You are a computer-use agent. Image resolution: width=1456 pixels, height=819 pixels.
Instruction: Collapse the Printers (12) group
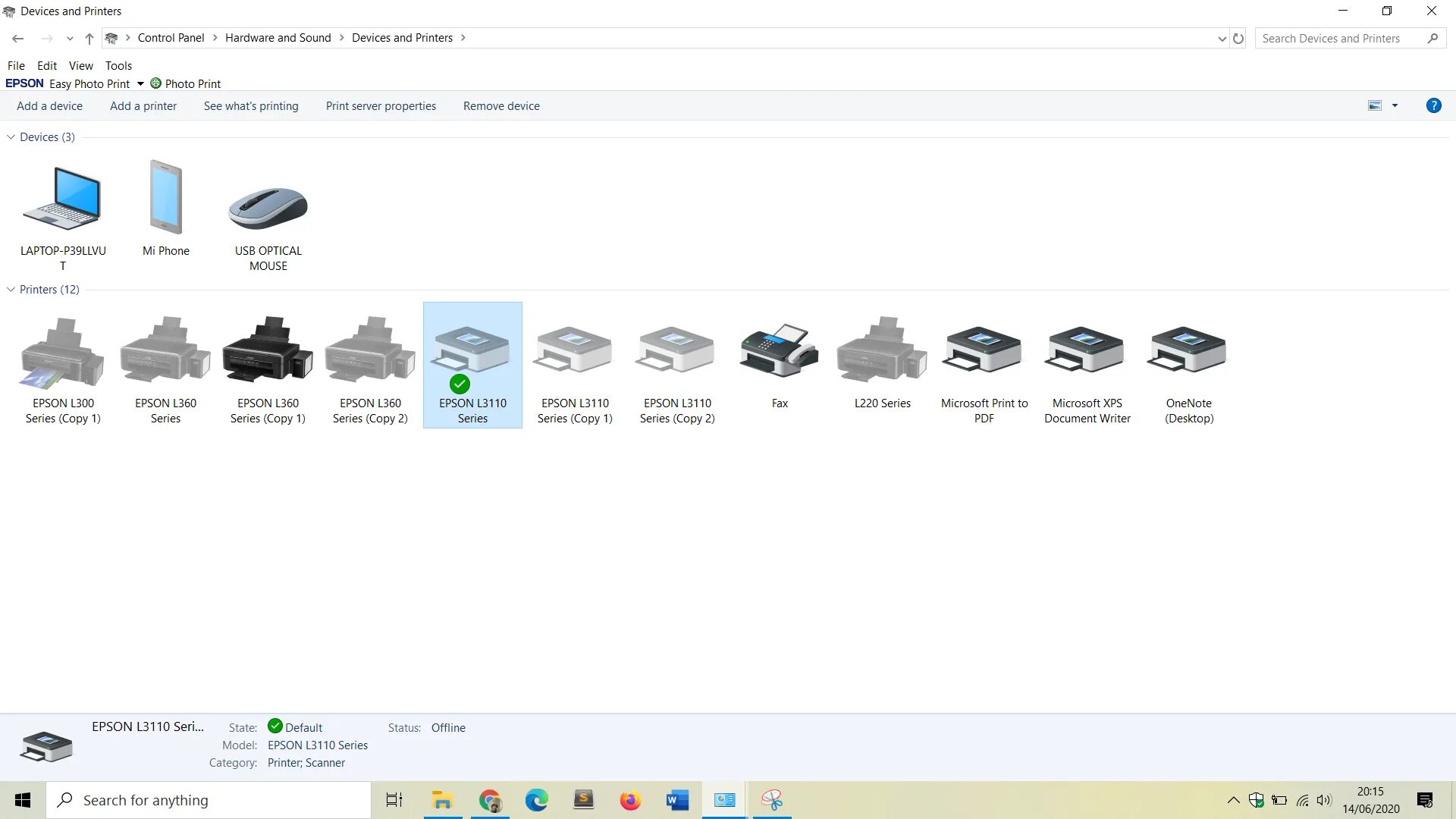click(x=11, y=290)
